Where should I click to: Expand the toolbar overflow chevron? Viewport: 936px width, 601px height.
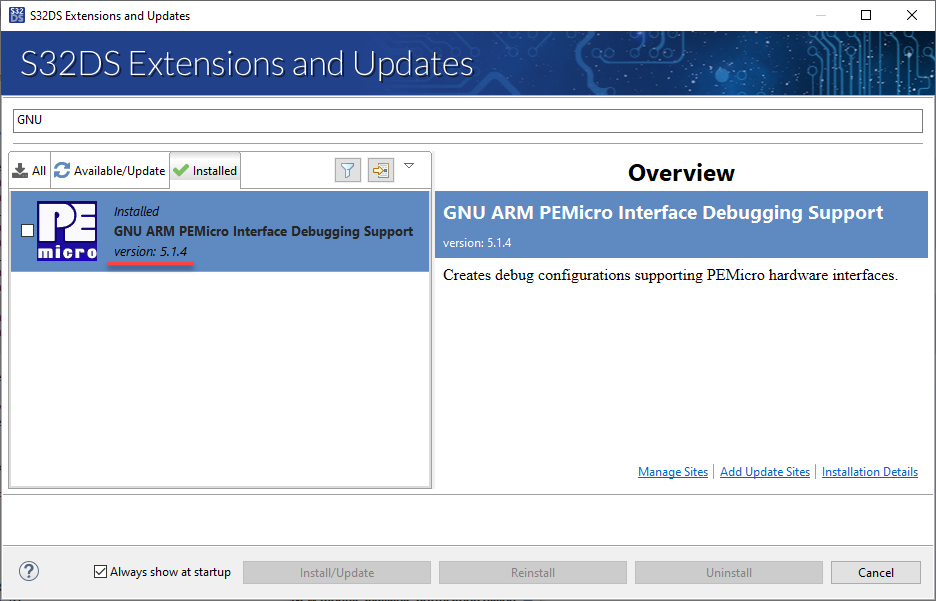[410, 167]
